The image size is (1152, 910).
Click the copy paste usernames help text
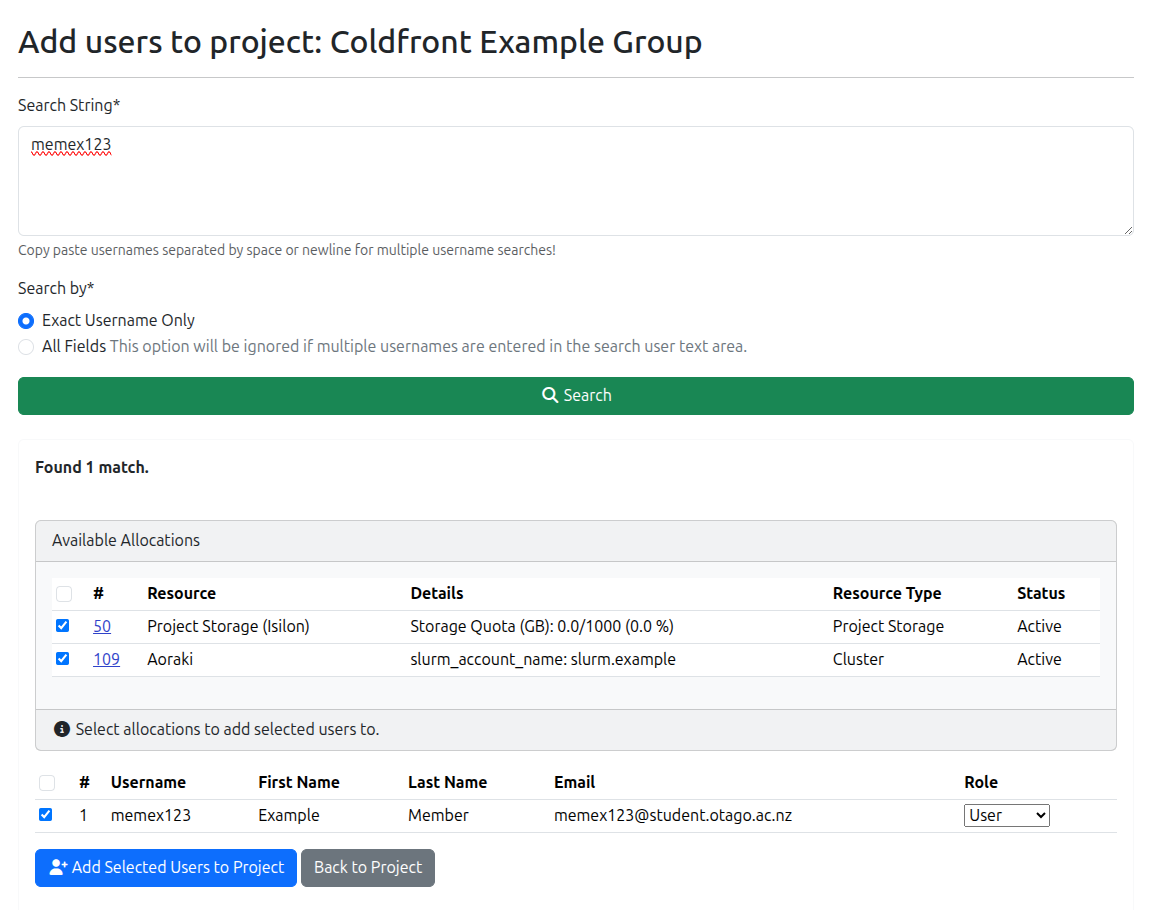click(287, 250)
